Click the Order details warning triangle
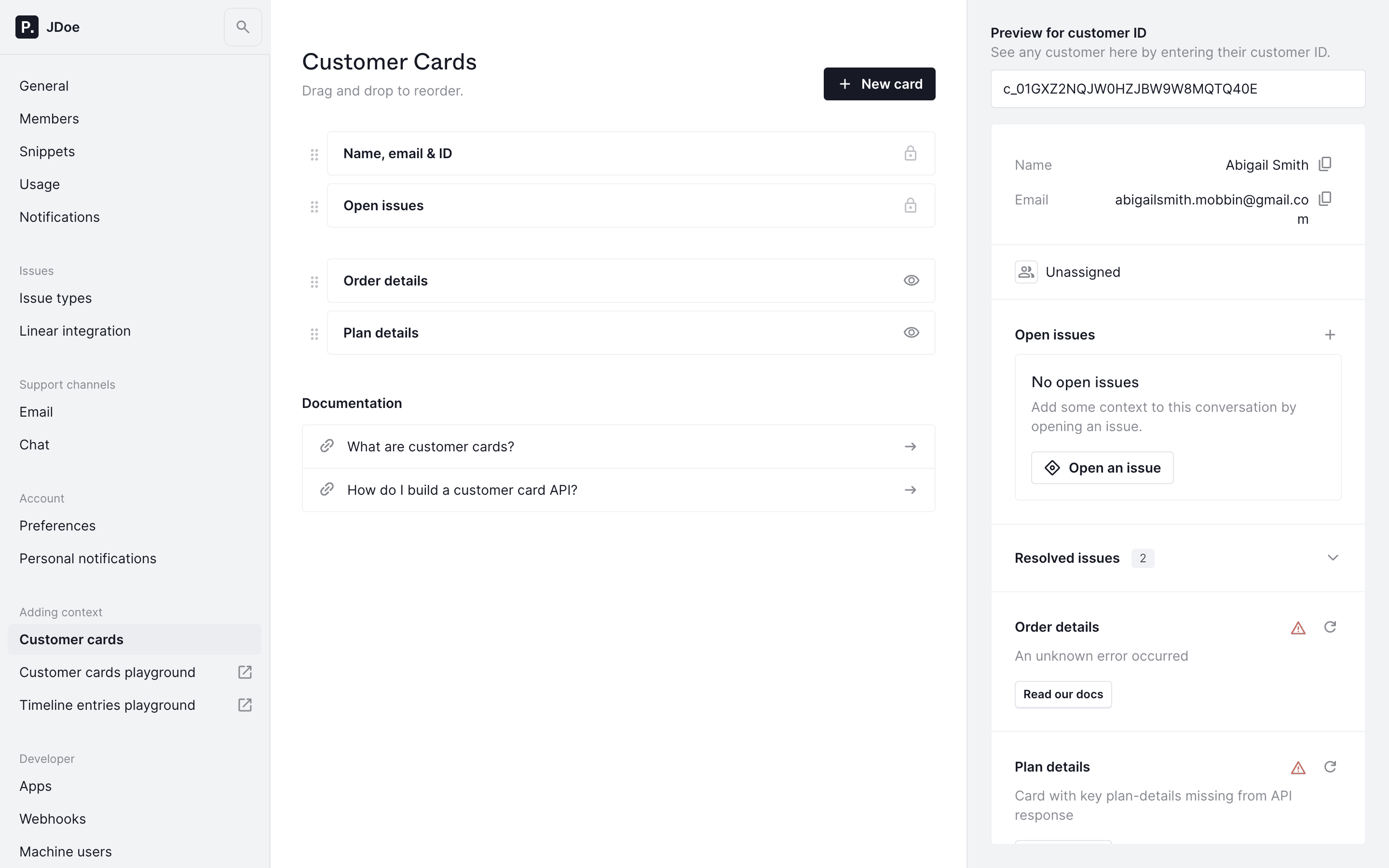Image resolution: width=1389 pixels, height=868 pixels. point(1298,628)
